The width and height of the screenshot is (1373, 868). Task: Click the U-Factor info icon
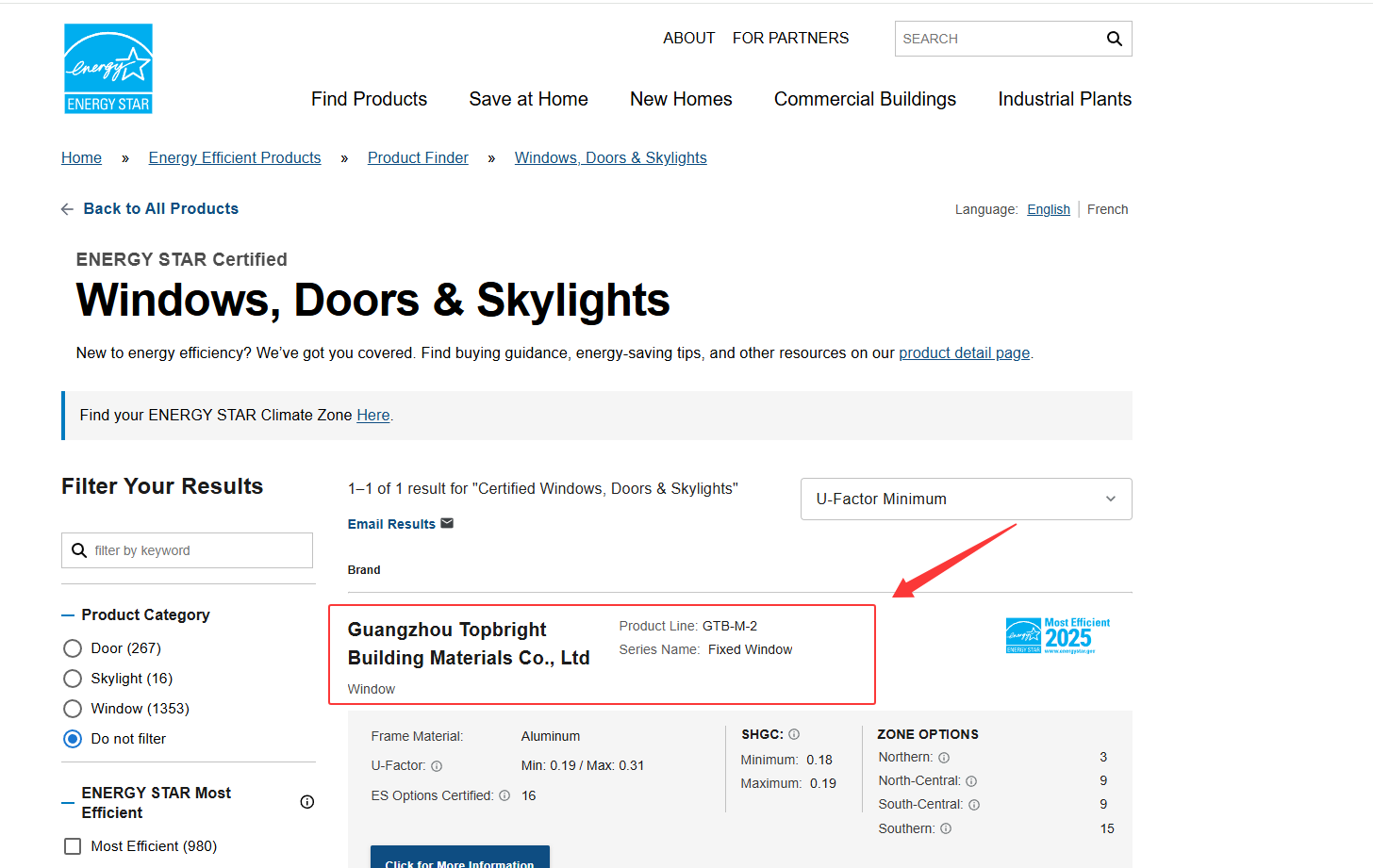coord(437,766)
